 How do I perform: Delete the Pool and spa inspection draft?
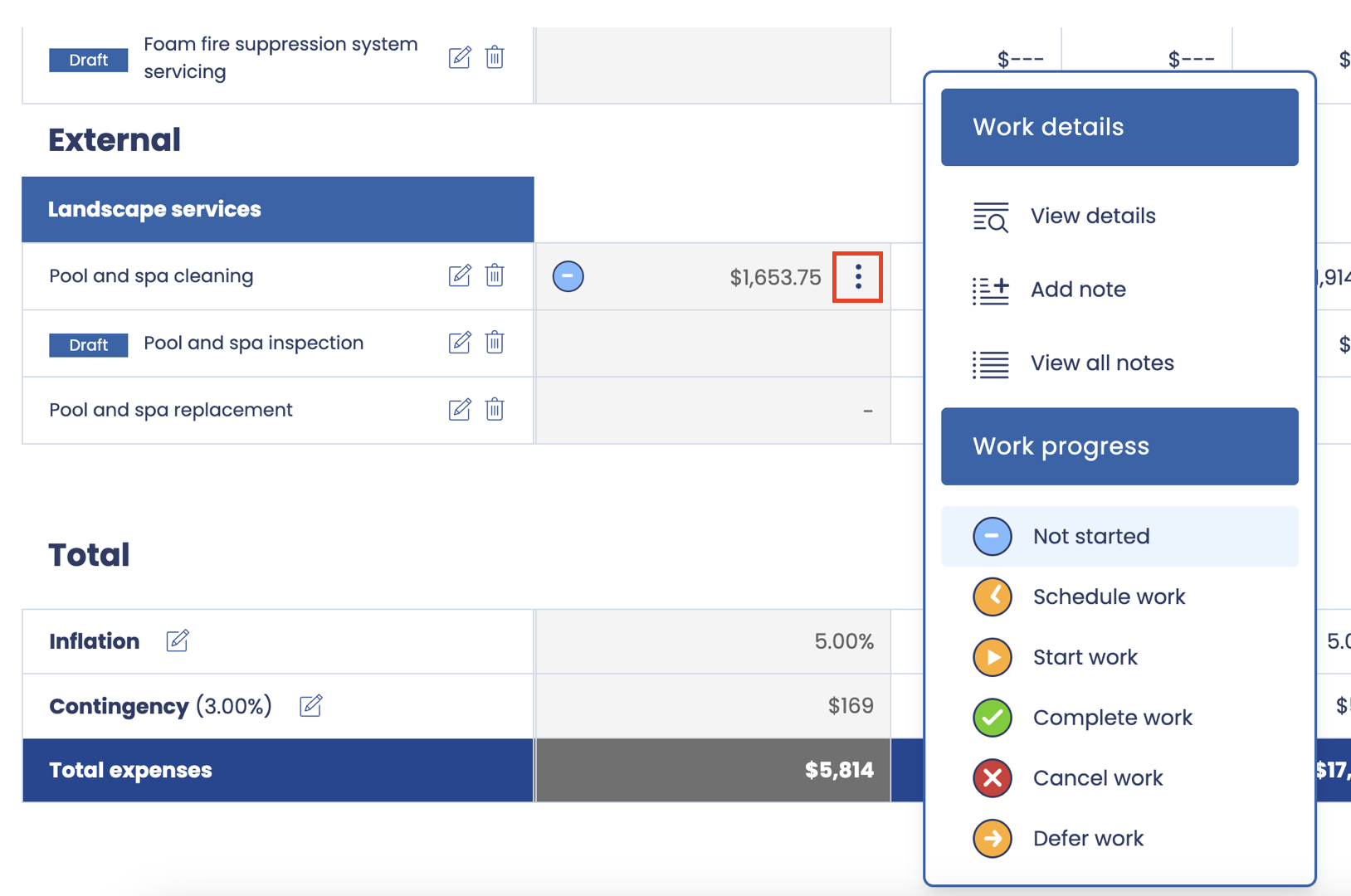pos(495,343)
